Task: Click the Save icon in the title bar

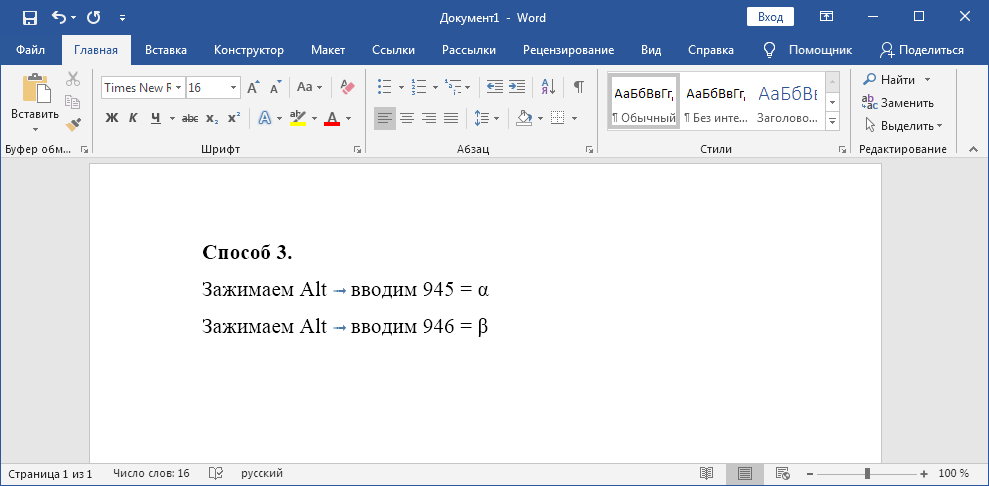Action: pyautogui.click(x=29, y=17)
